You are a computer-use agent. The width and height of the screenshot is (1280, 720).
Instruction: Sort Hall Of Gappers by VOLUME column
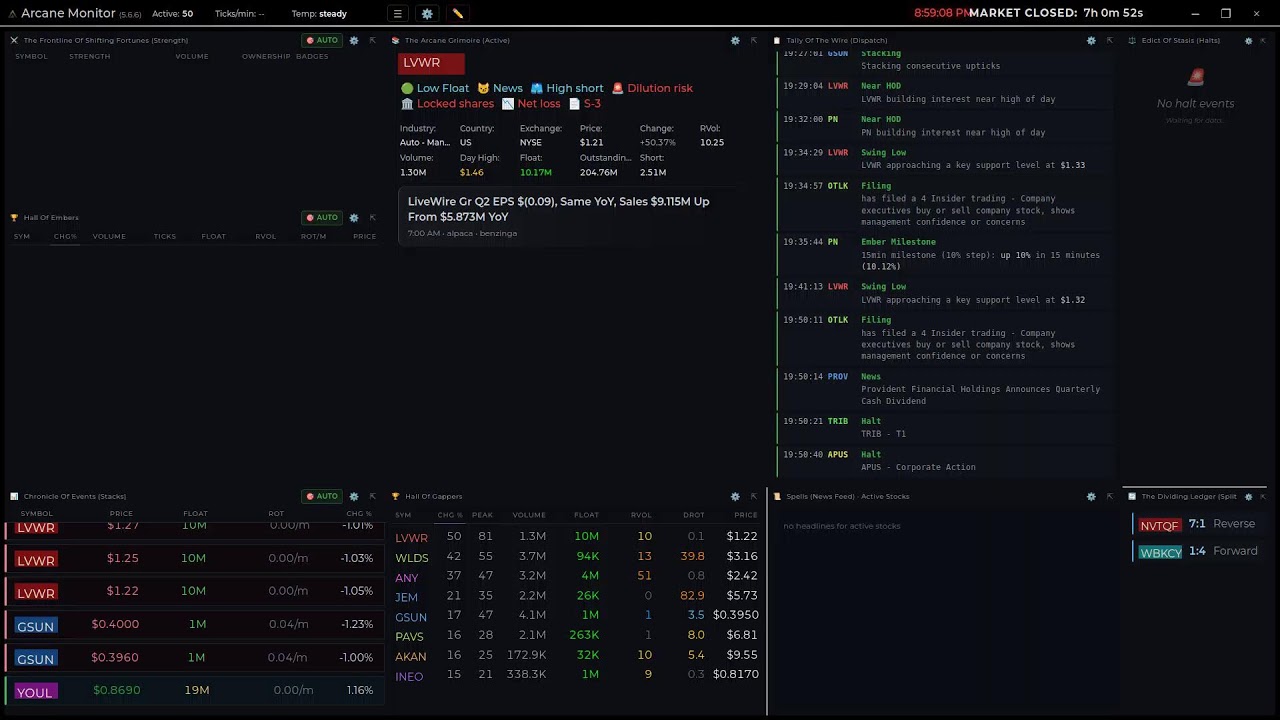coord(529,515)
